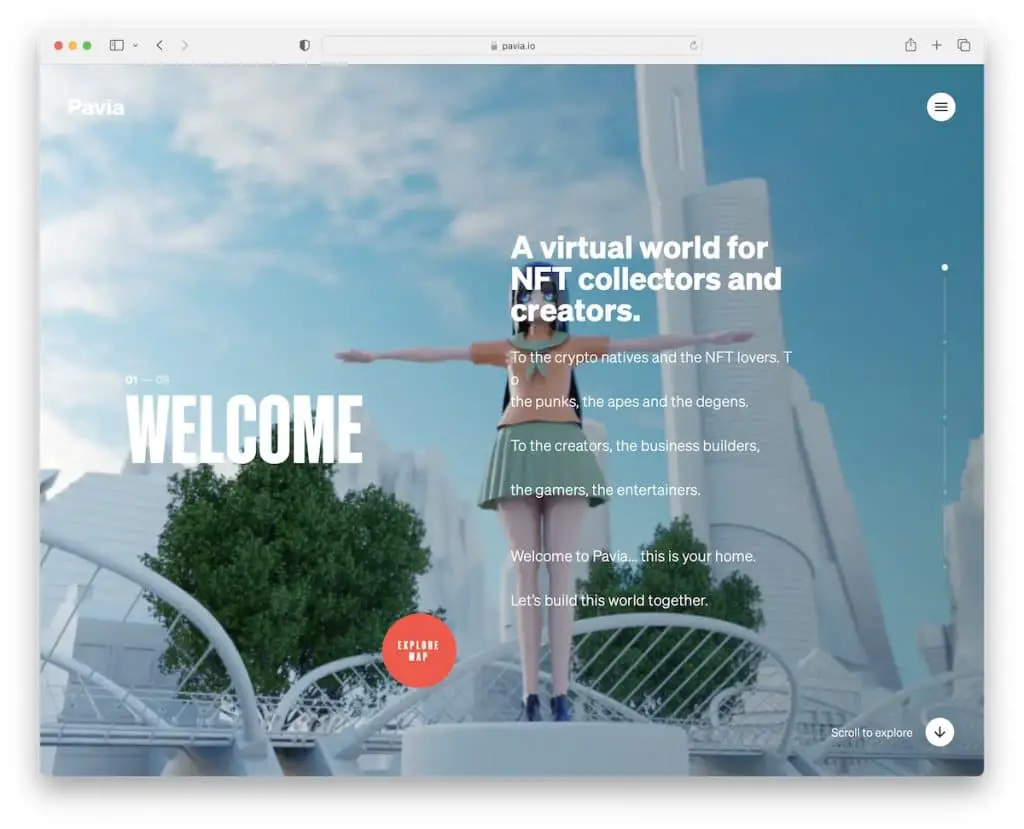
Task: Click the Pavia logo
Action: click(96, 107)
